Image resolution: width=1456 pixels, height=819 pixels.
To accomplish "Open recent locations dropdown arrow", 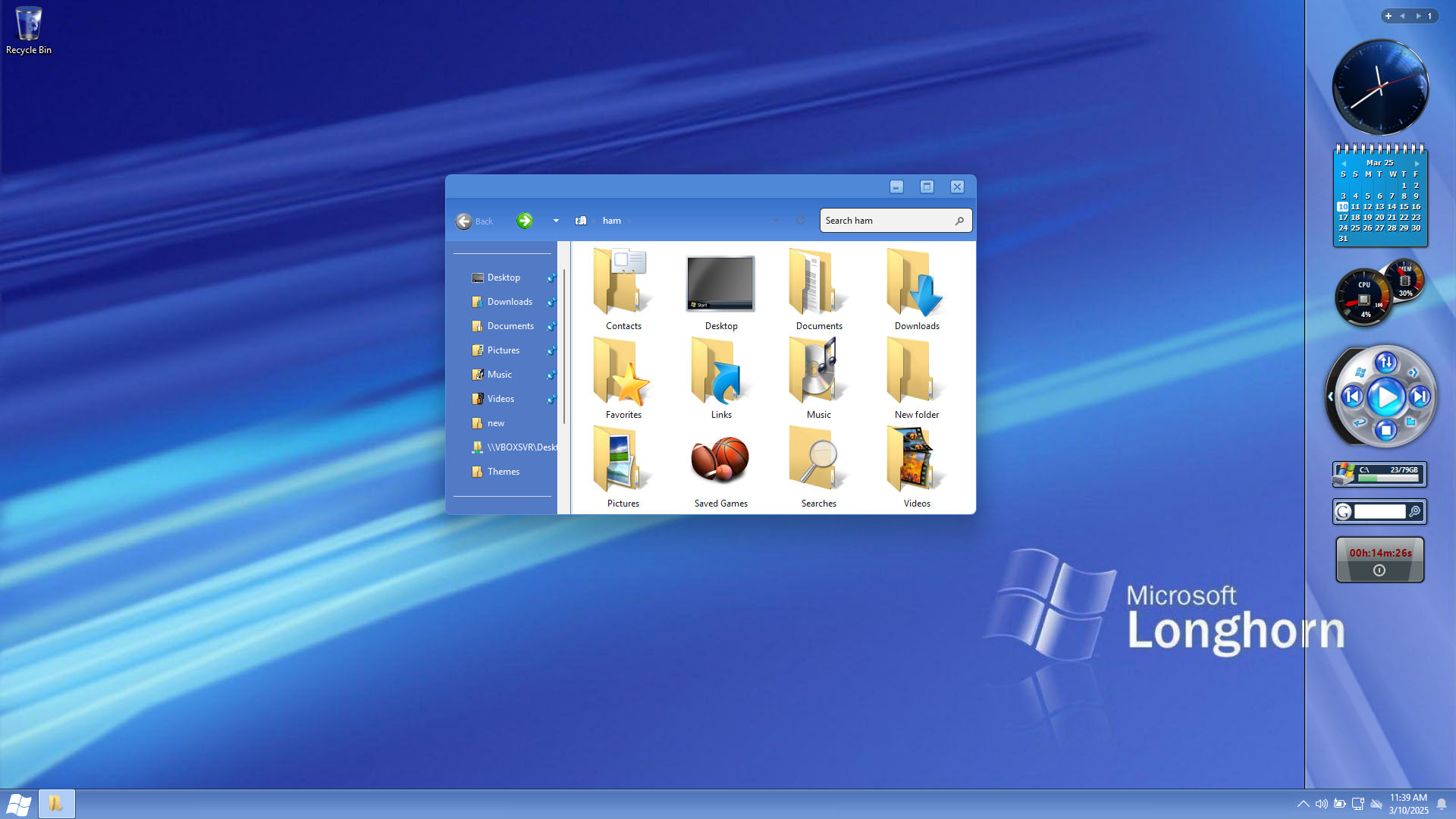I will coord(556,221).
